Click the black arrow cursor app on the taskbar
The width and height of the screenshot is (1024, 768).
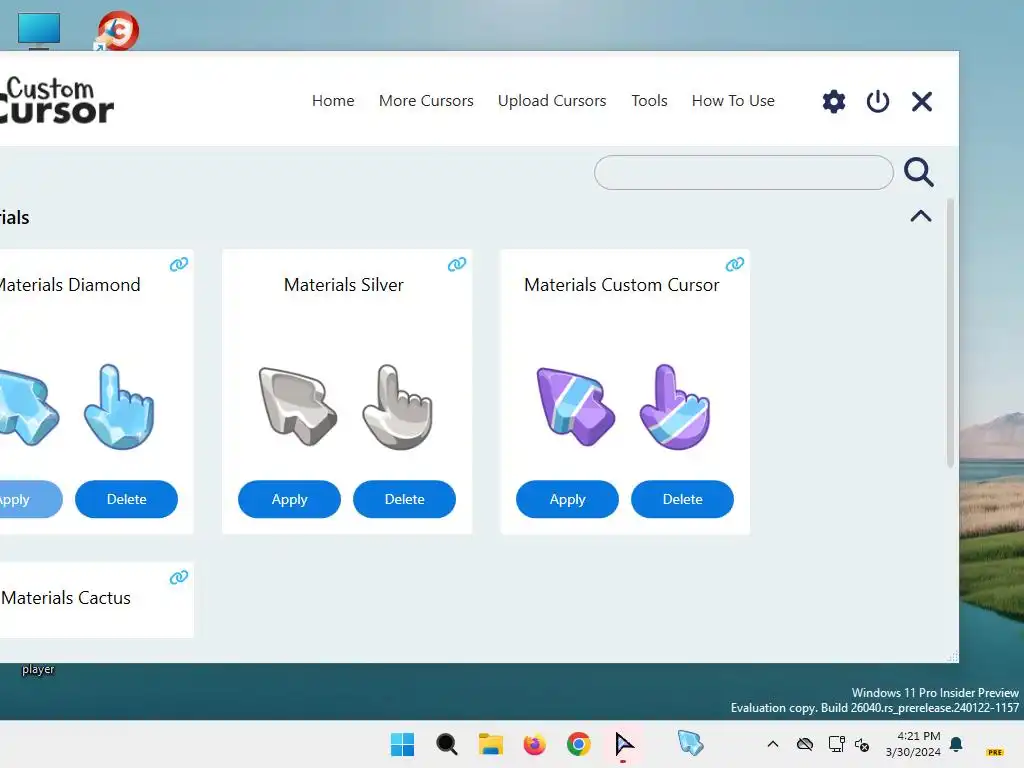click(624, 744)
